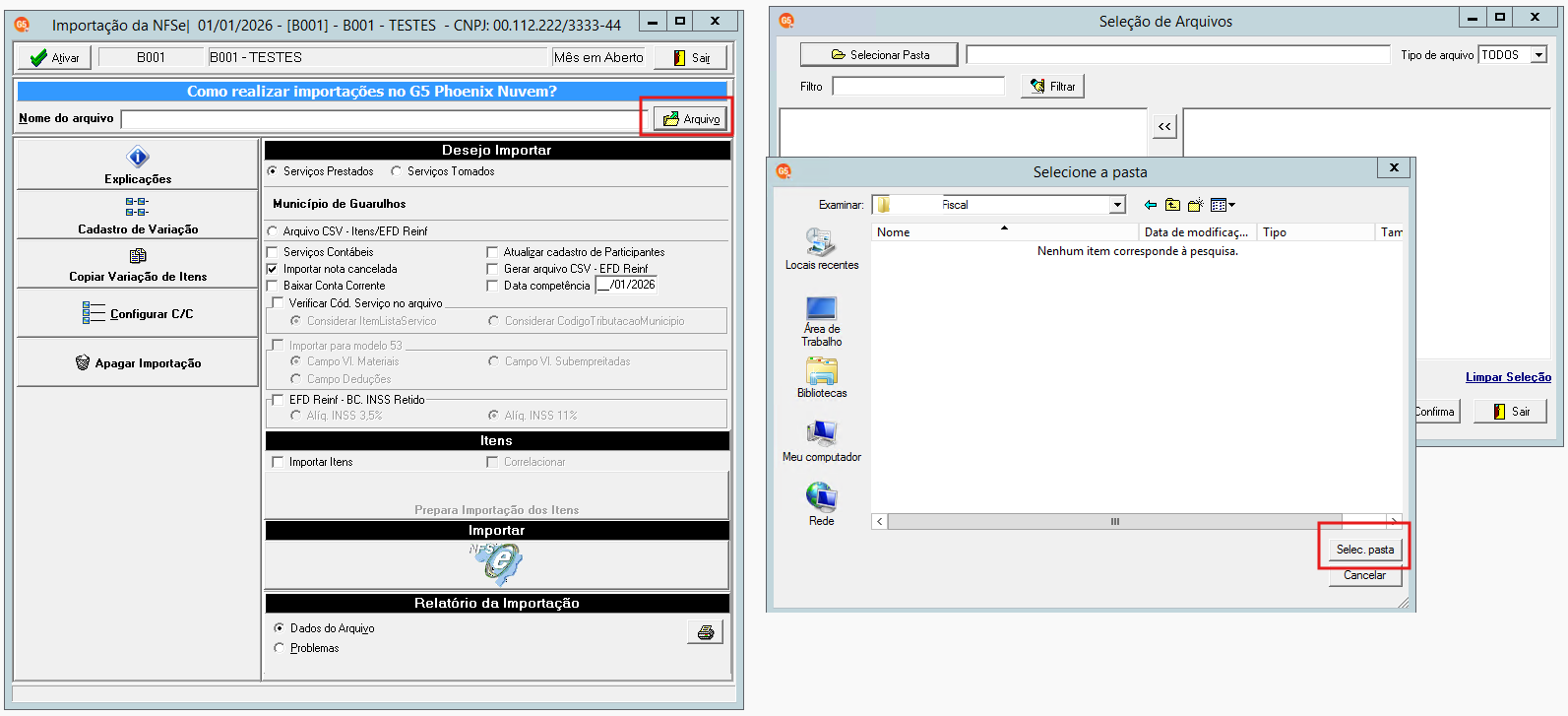This screenshot has height=716, width=1568.
Task: Check Atualizar cadastro de Participantes
Action: click(492, 252)
